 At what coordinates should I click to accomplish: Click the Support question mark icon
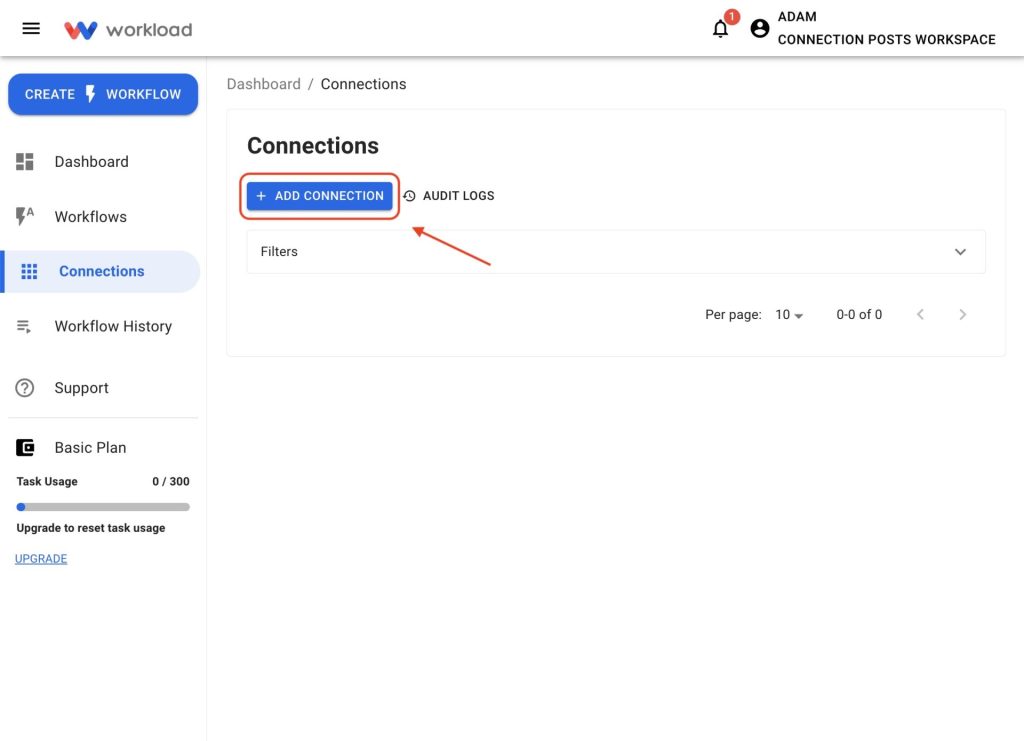click(25, 388)
